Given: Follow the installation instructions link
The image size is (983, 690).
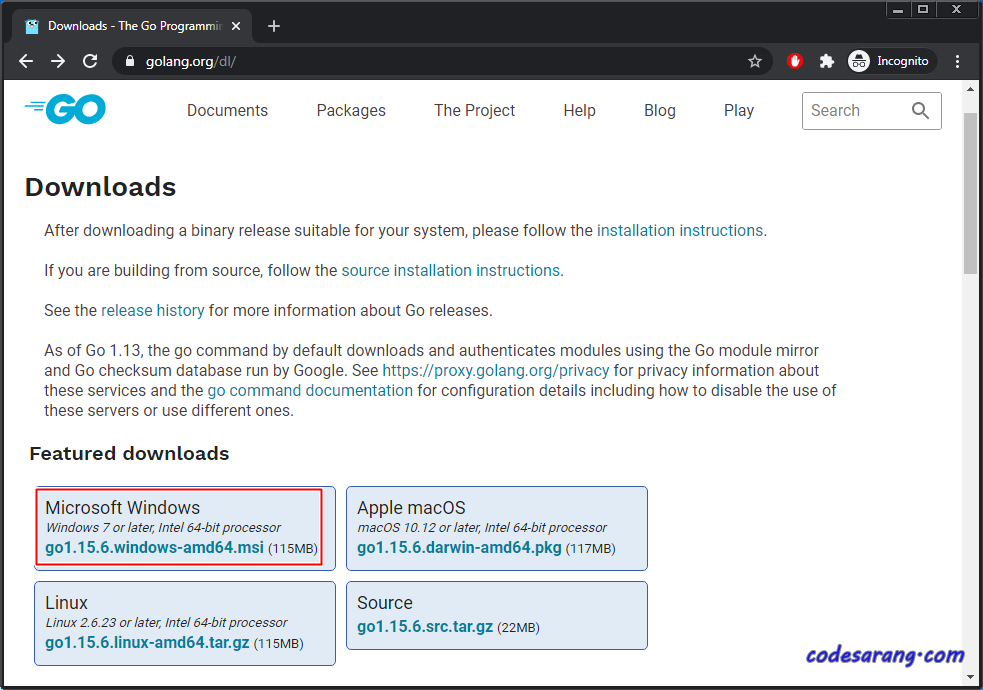Looking at the screenshot, I should pyautogui.click(x=680, y=231).
